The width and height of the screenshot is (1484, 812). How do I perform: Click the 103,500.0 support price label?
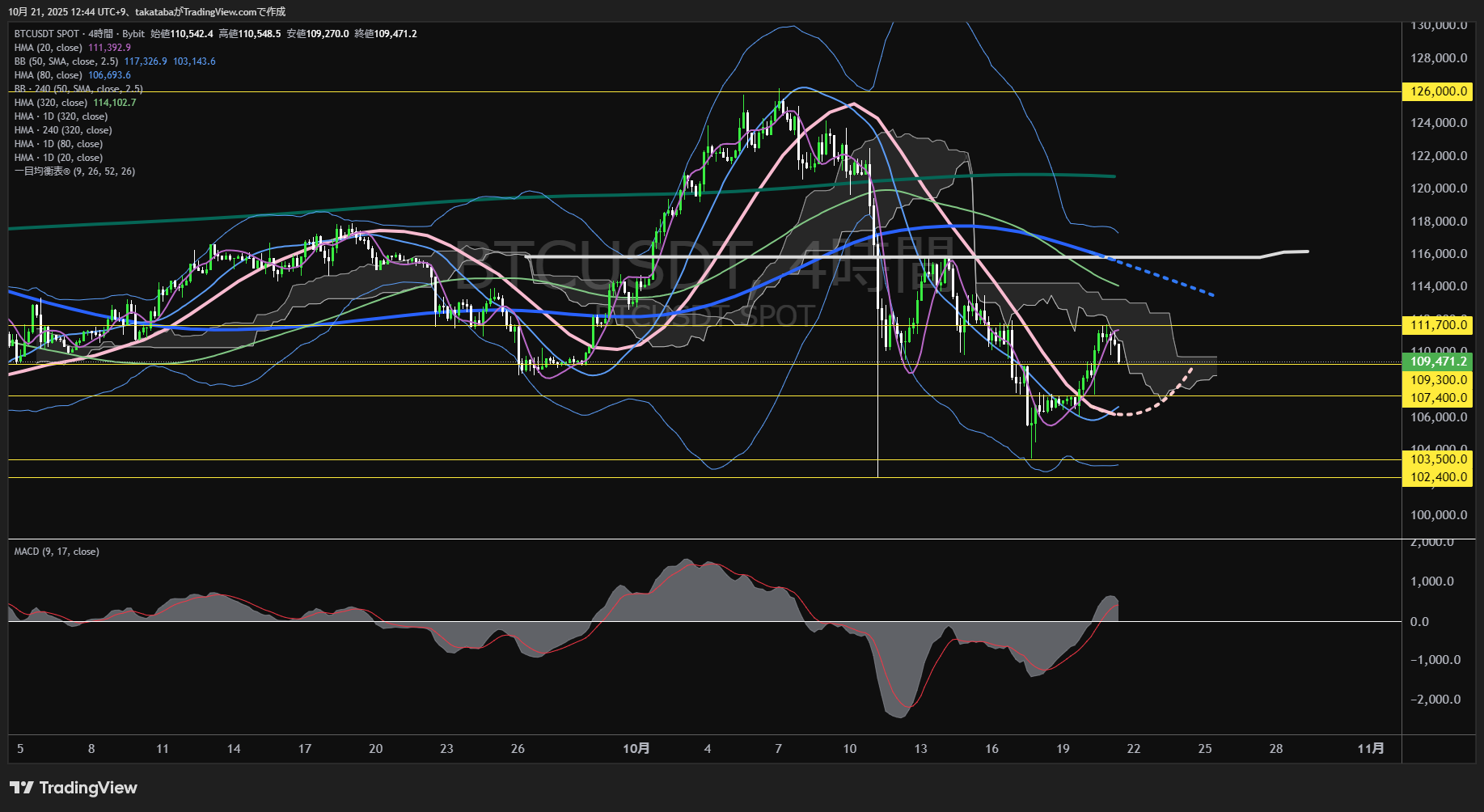[1438, 459]
